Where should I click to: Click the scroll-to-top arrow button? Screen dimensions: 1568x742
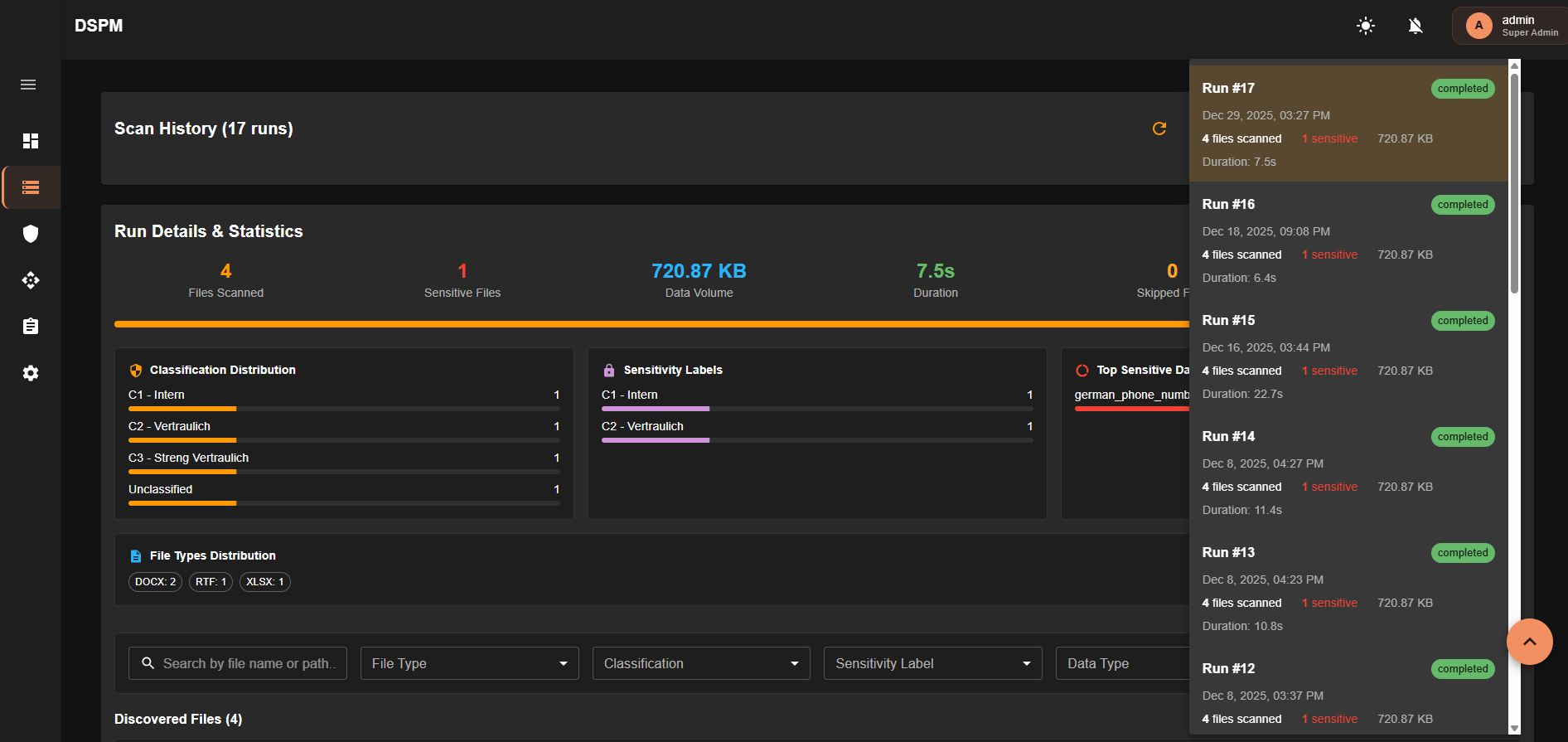pyautogui.click(x=1530, y=642)
